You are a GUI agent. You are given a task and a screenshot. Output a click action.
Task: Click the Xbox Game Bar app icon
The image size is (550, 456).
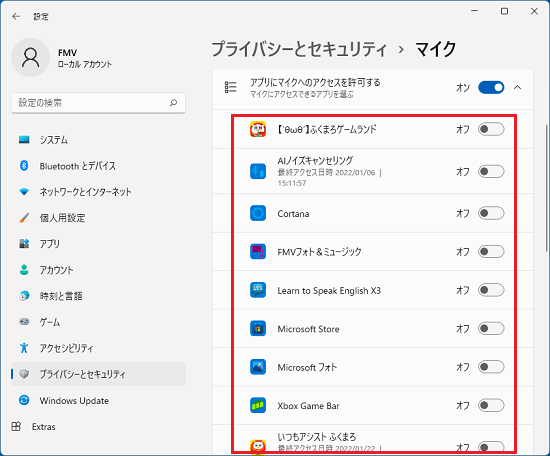tap(258, 405)
